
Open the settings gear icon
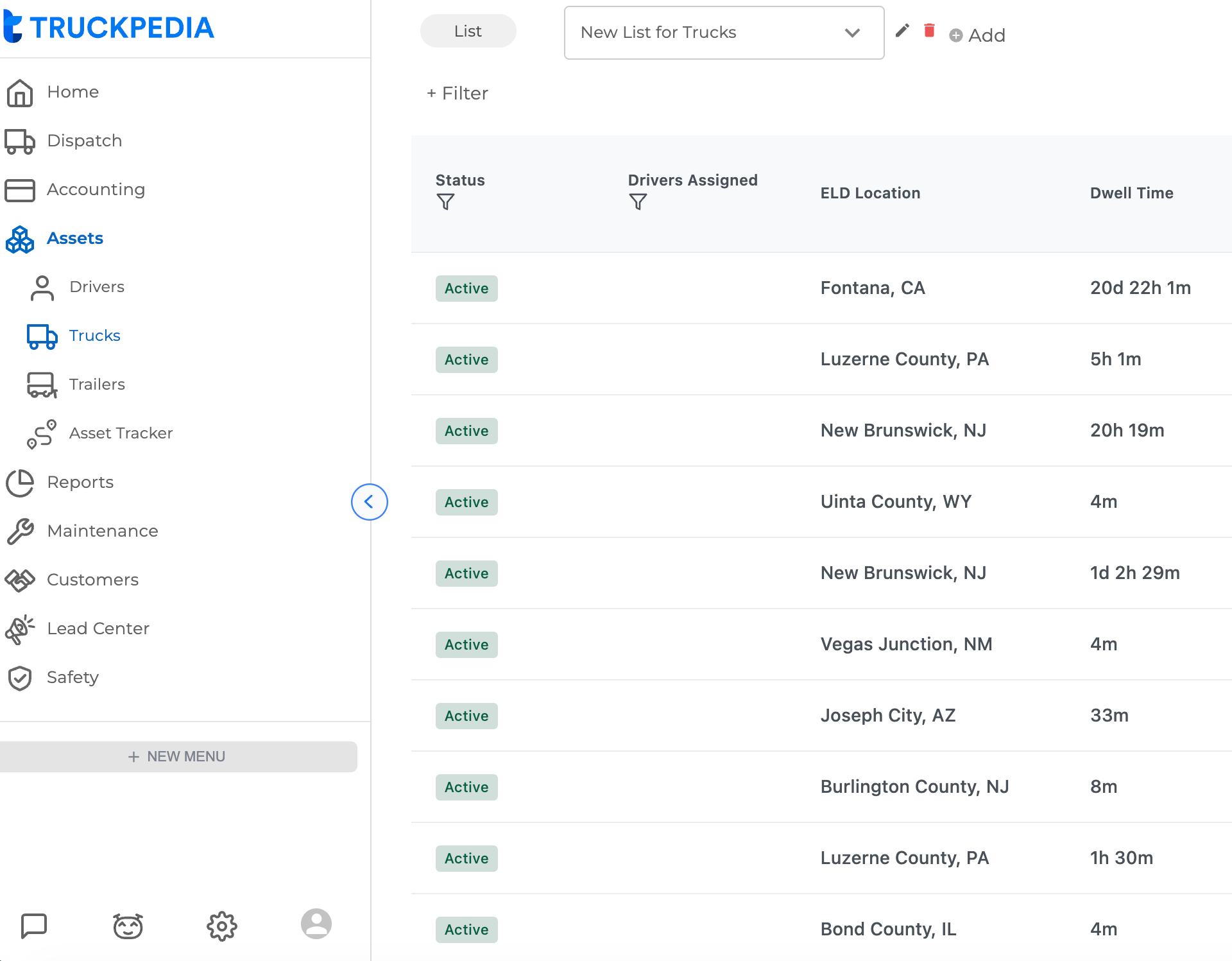pyautogui.click(x=222, y=926)
